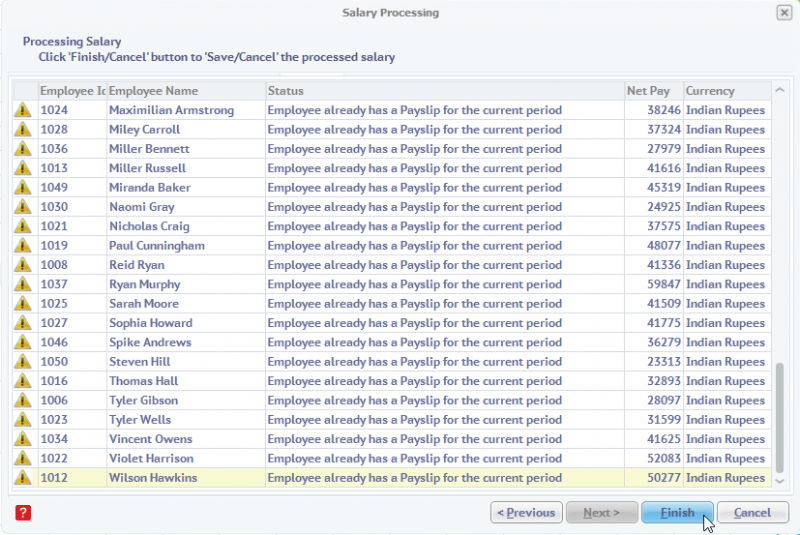Screen dimensions: 800x535
Task: Click warning icon beside Maximilian Armstrong
Action: [x=22, y=110]
